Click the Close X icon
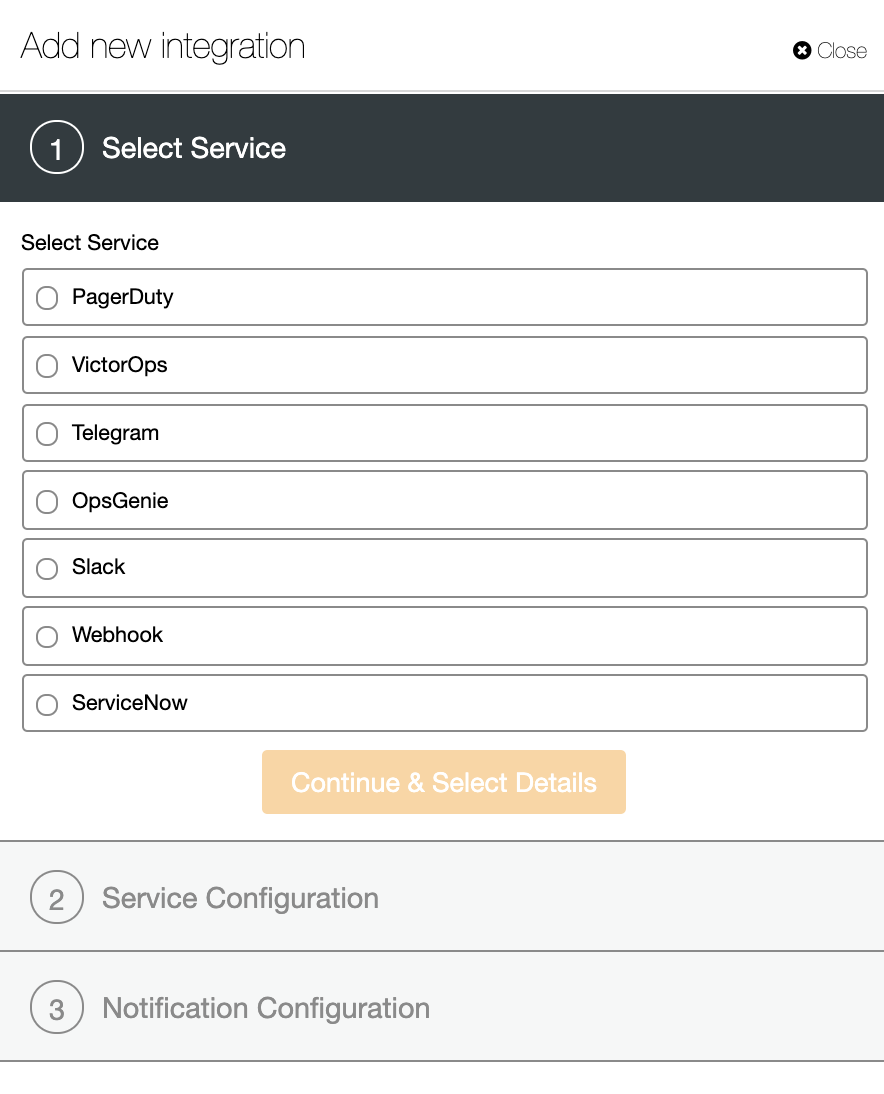Viewport: 884px width, 1094px height. [x=802, y=50]
